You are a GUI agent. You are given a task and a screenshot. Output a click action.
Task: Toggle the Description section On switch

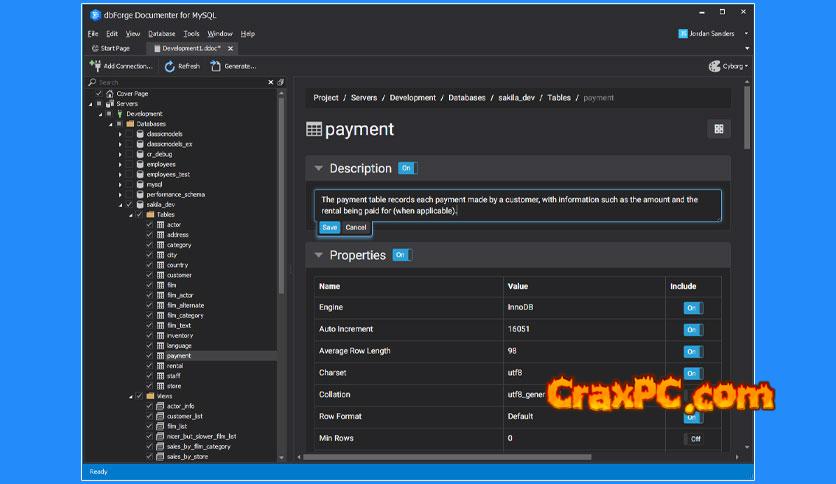click(x=406, y=168)
